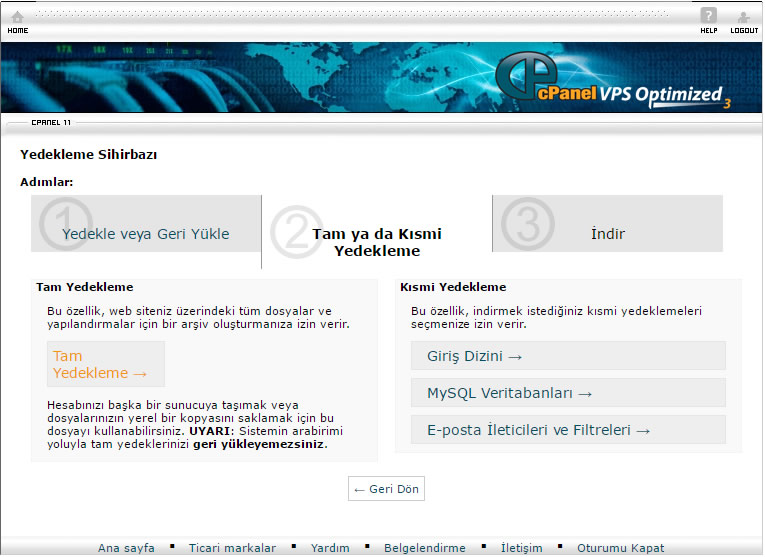The width and height of the screenshot is (765, 557).
Task: Select 'Tam ya da Kısmi Yedekleme' step
Action: point(376,242)
